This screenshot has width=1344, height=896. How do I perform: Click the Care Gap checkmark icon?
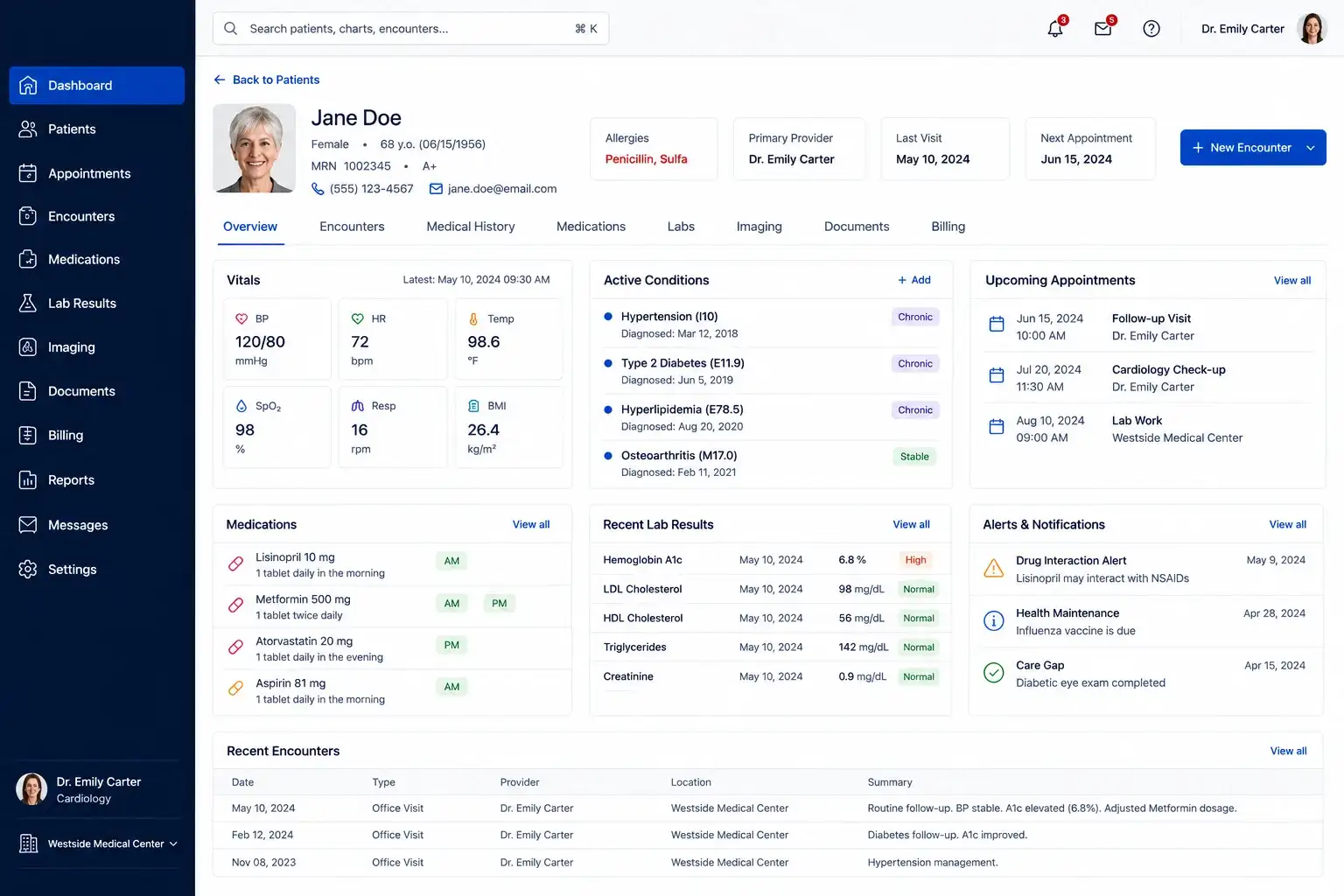pos(994,673)
